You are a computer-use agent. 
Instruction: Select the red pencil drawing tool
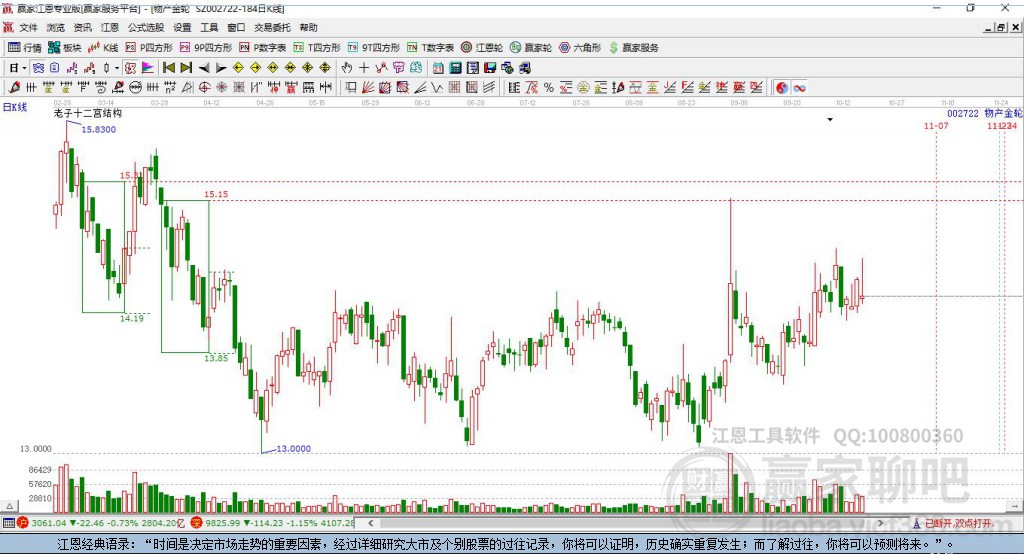tap(14, 88)
